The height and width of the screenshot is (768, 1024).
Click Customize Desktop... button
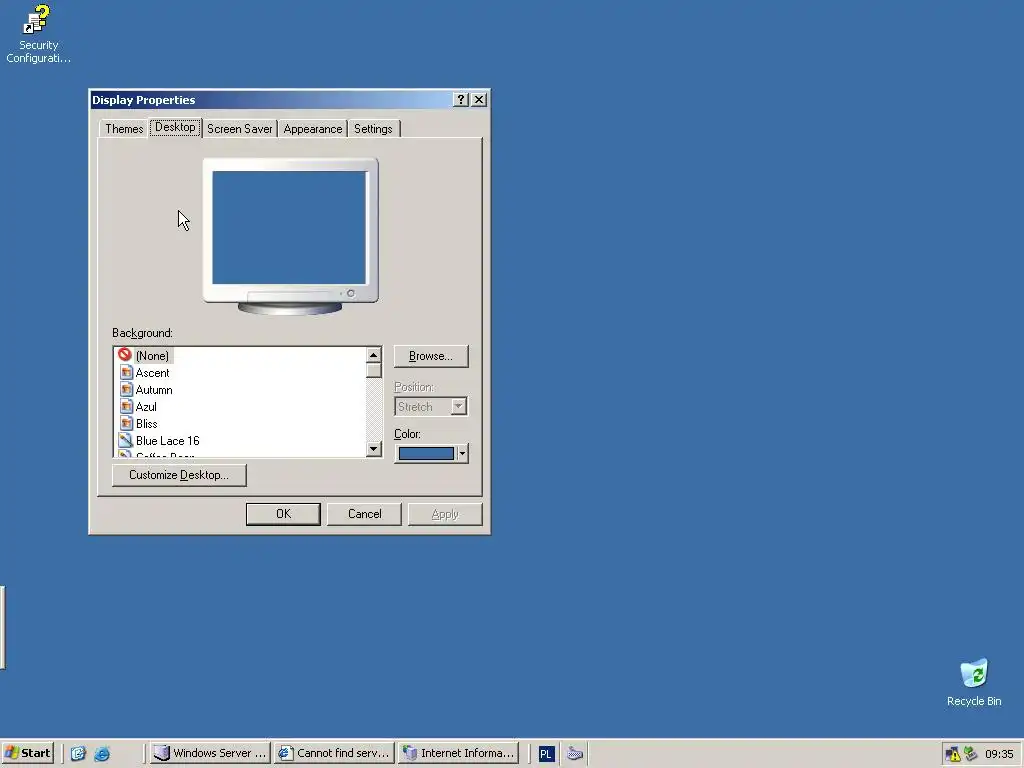tap(179, 475)
